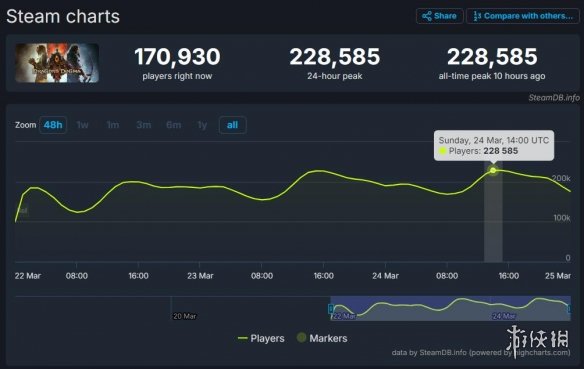Screen dimensions: 584x369
Task: Set zoom to 1w
Action: (82, 125)
